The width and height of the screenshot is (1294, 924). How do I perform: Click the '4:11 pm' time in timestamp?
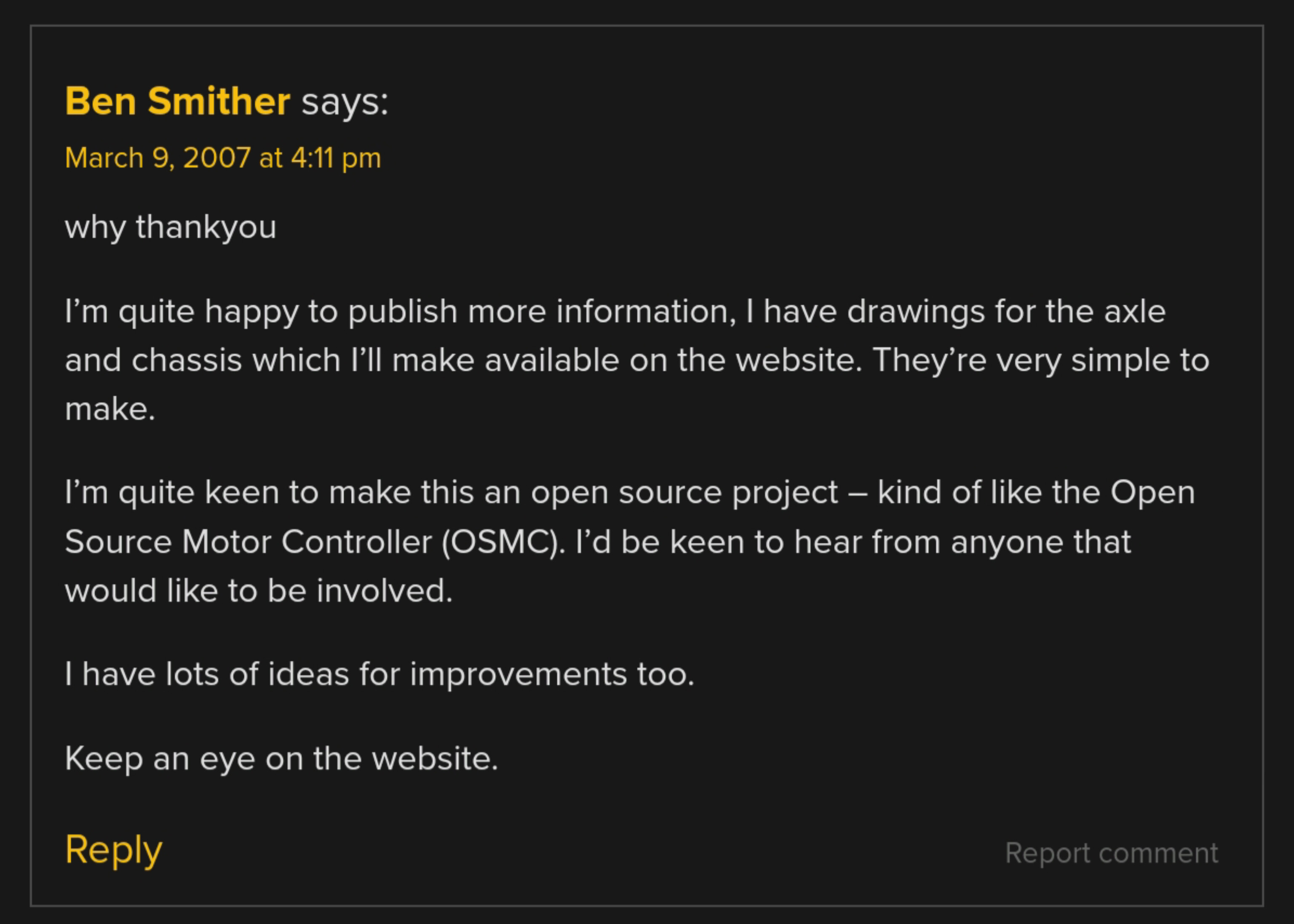(336, 158)
